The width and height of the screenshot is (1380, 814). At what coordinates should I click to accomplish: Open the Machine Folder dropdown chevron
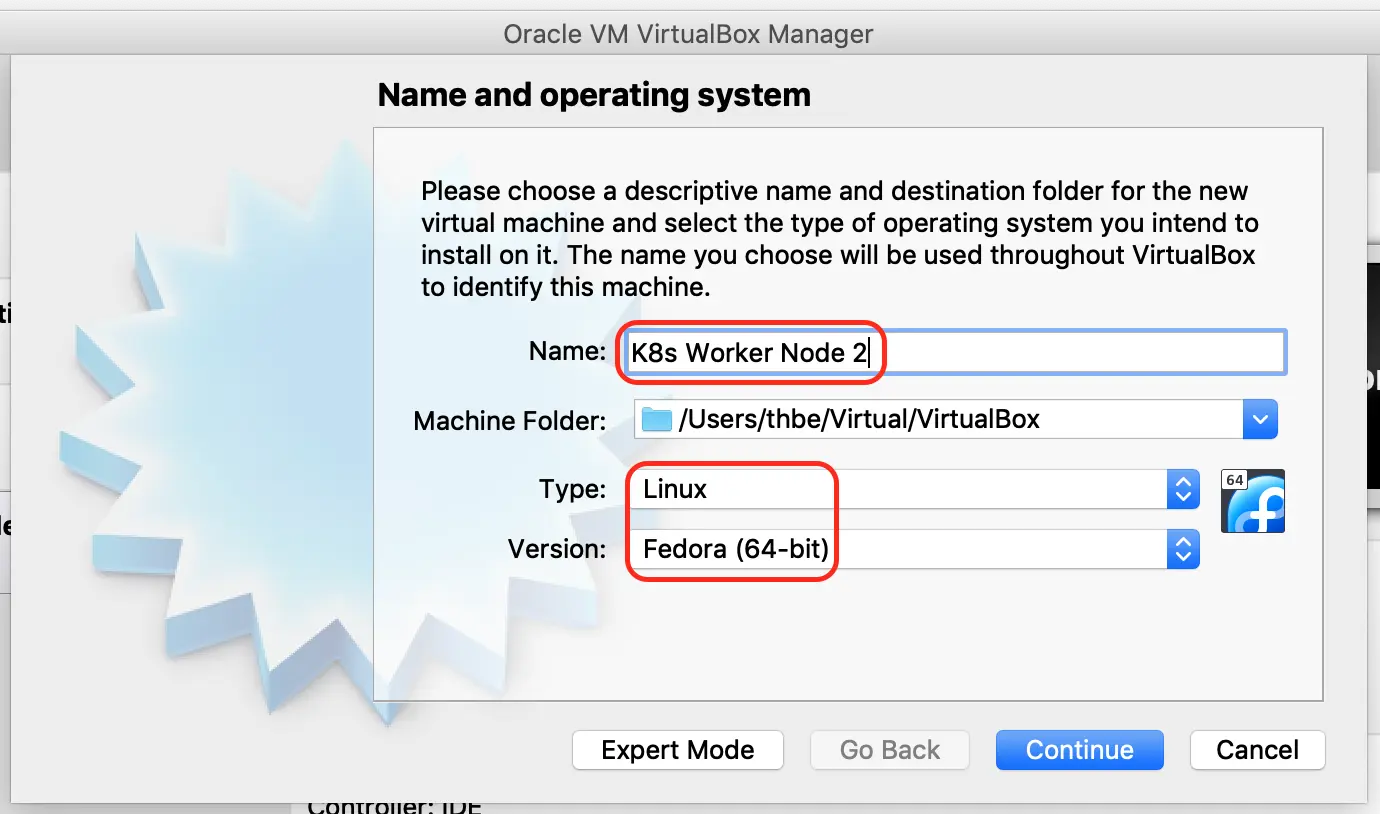(1260, 419)
